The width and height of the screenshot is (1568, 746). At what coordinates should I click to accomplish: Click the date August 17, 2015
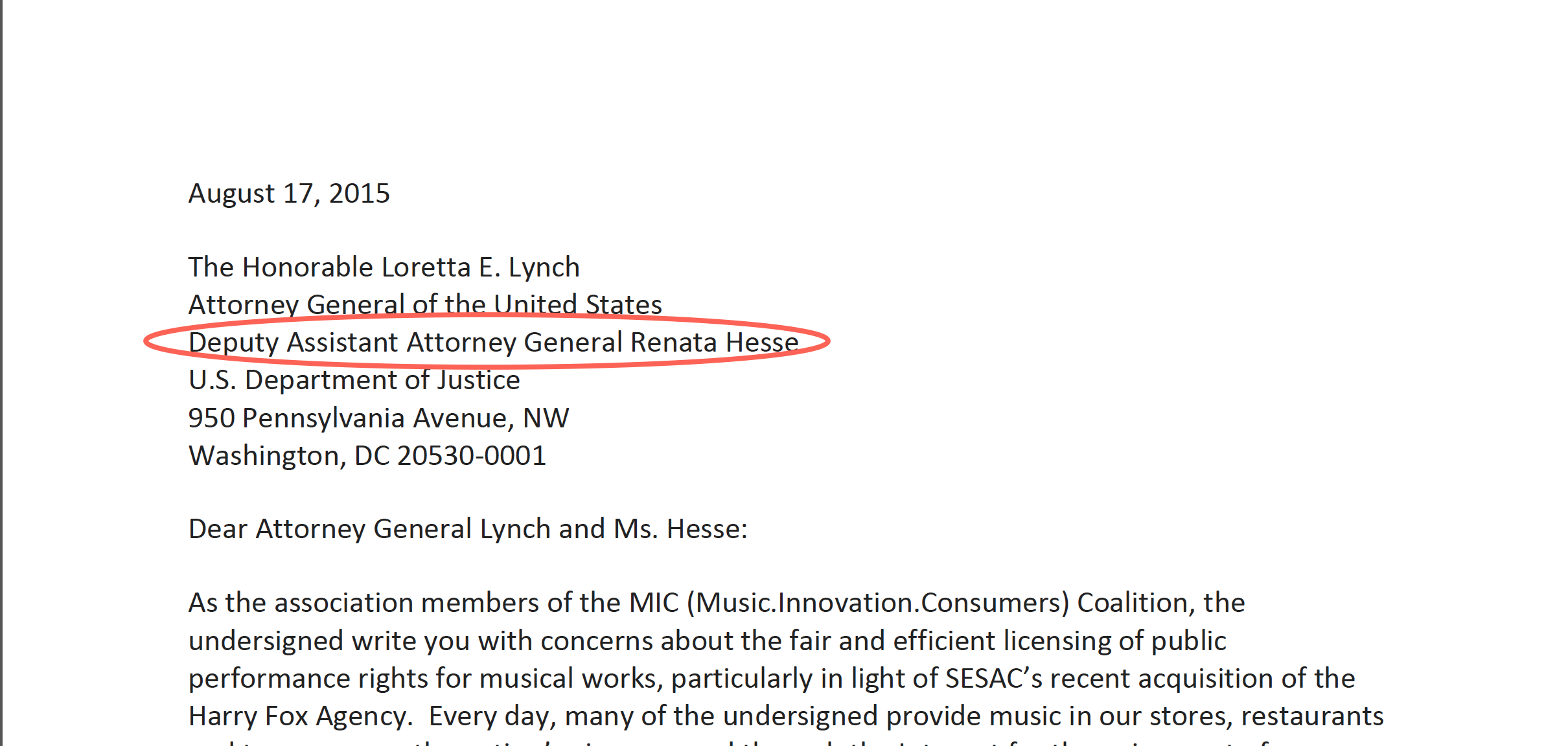(x=289, y=194)
